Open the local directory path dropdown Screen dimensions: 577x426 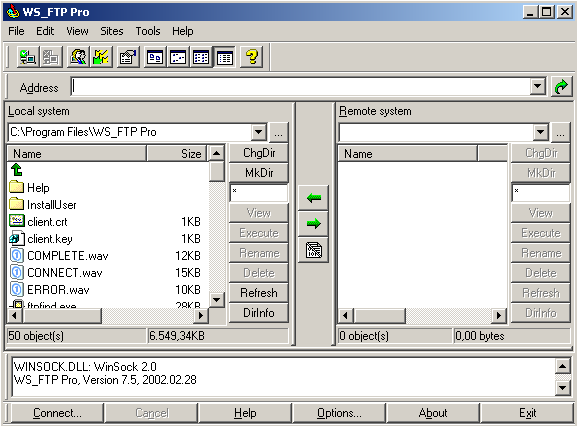coord(259,132)
